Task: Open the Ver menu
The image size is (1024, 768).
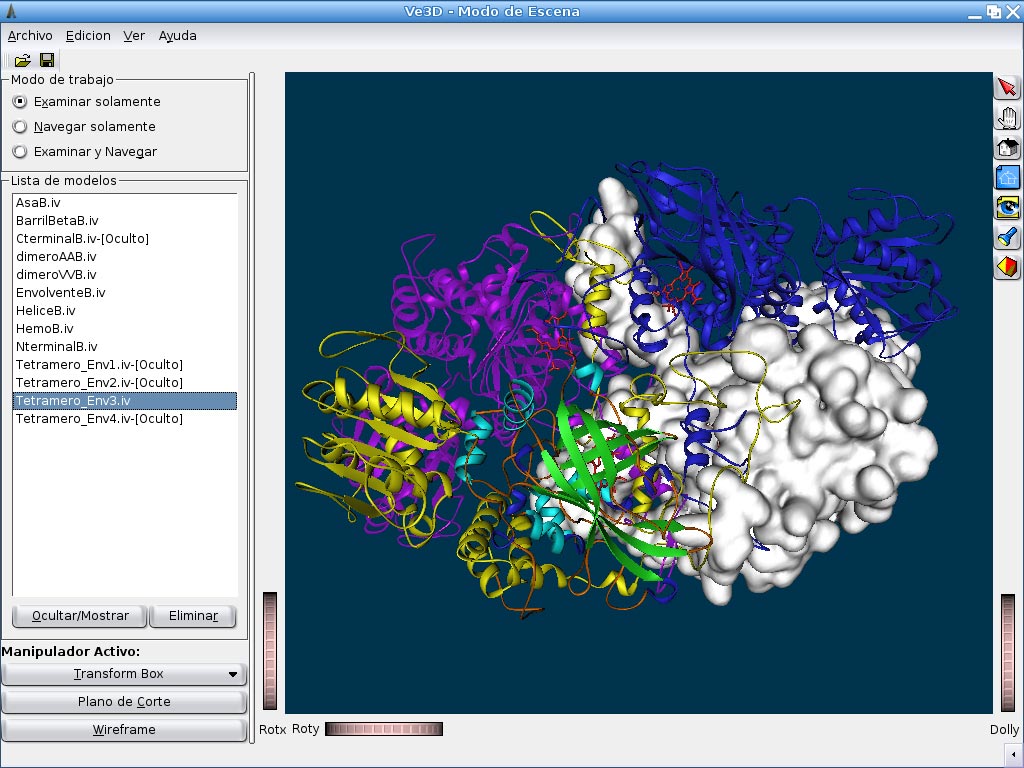Action: [134, 35]
